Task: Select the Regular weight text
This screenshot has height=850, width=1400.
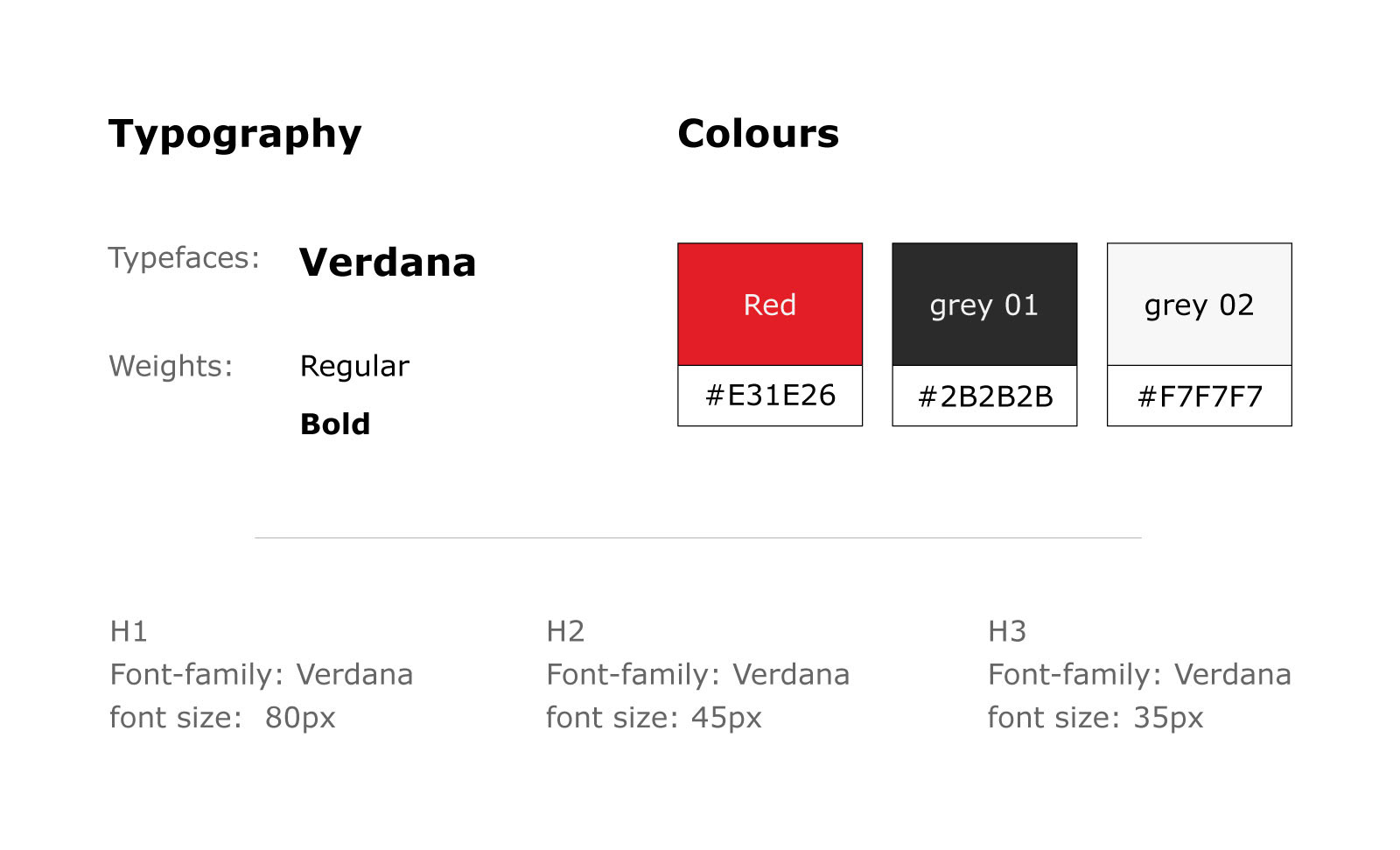Action: pos(354,366)
